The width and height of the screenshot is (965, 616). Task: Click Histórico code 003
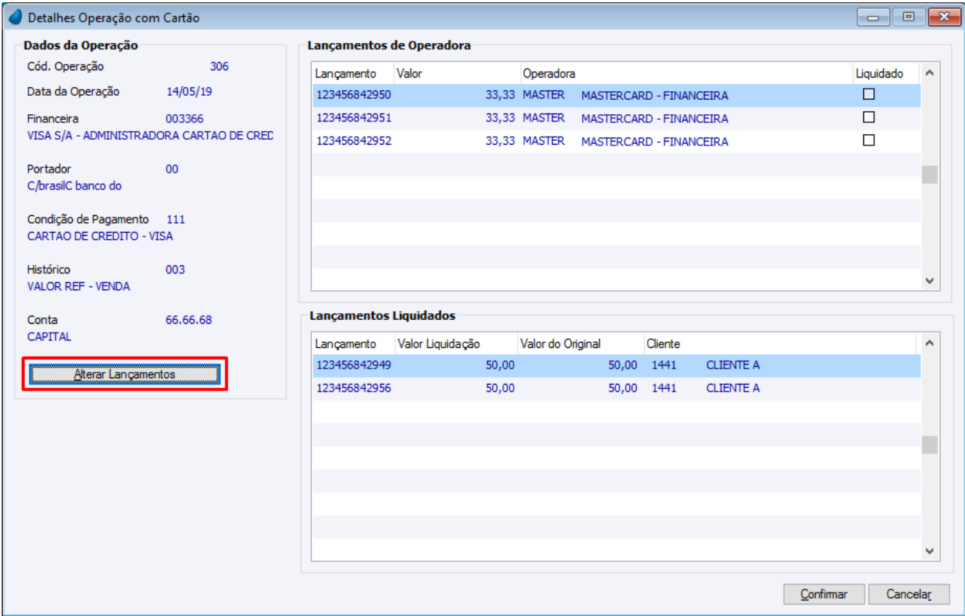point(175,270)
